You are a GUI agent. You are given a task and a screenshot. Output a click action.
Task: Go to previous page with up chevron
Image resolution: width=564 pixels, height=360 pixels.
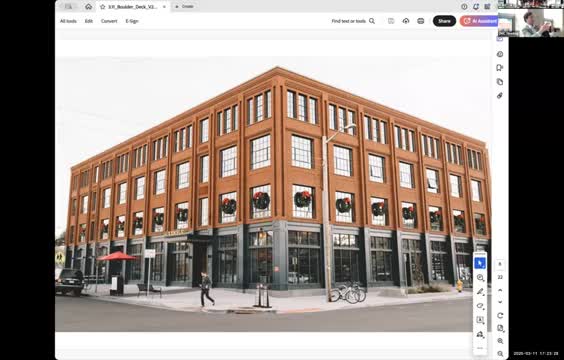pyautogui.click(x=500, y=290)
